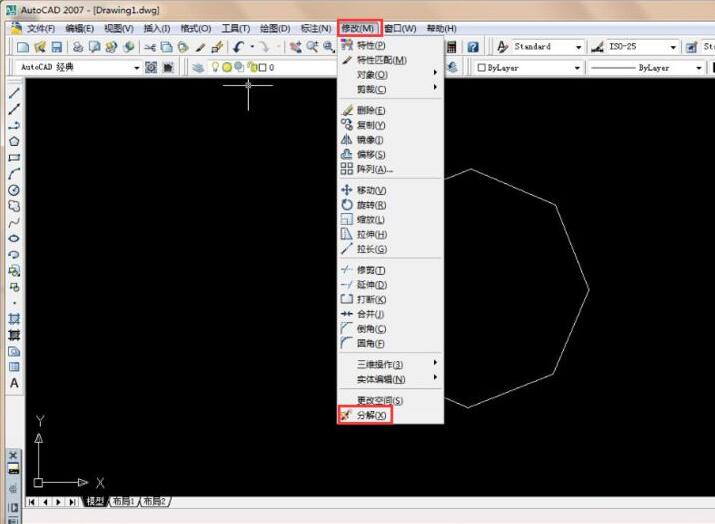Click the Save icon
Image resolution: width=715 pixels, height=524 pixels.
pos(57,47)
